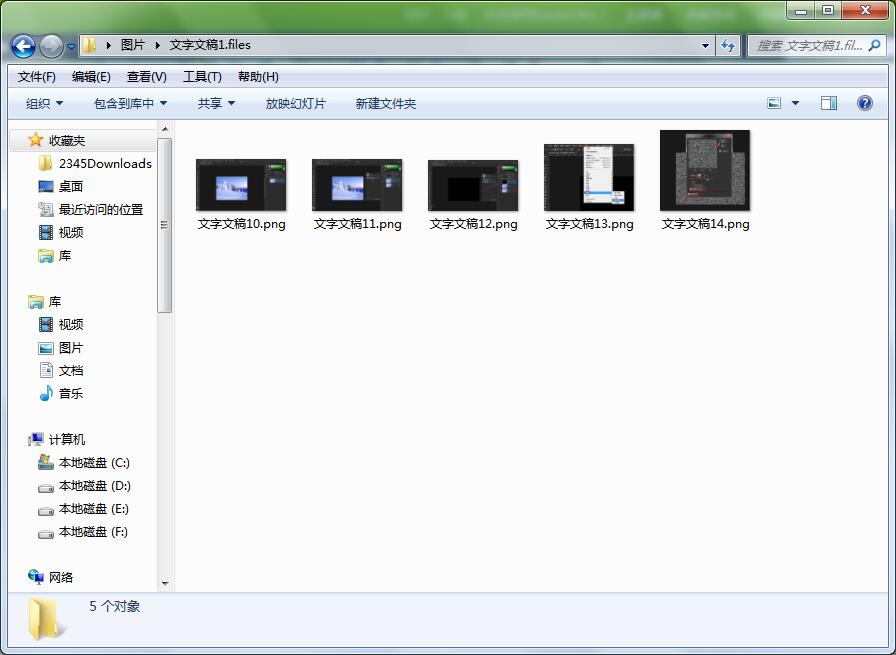Open the recent pages dropdown arrow
This screenshot has height=655, width=896.
tap(71, 47)
